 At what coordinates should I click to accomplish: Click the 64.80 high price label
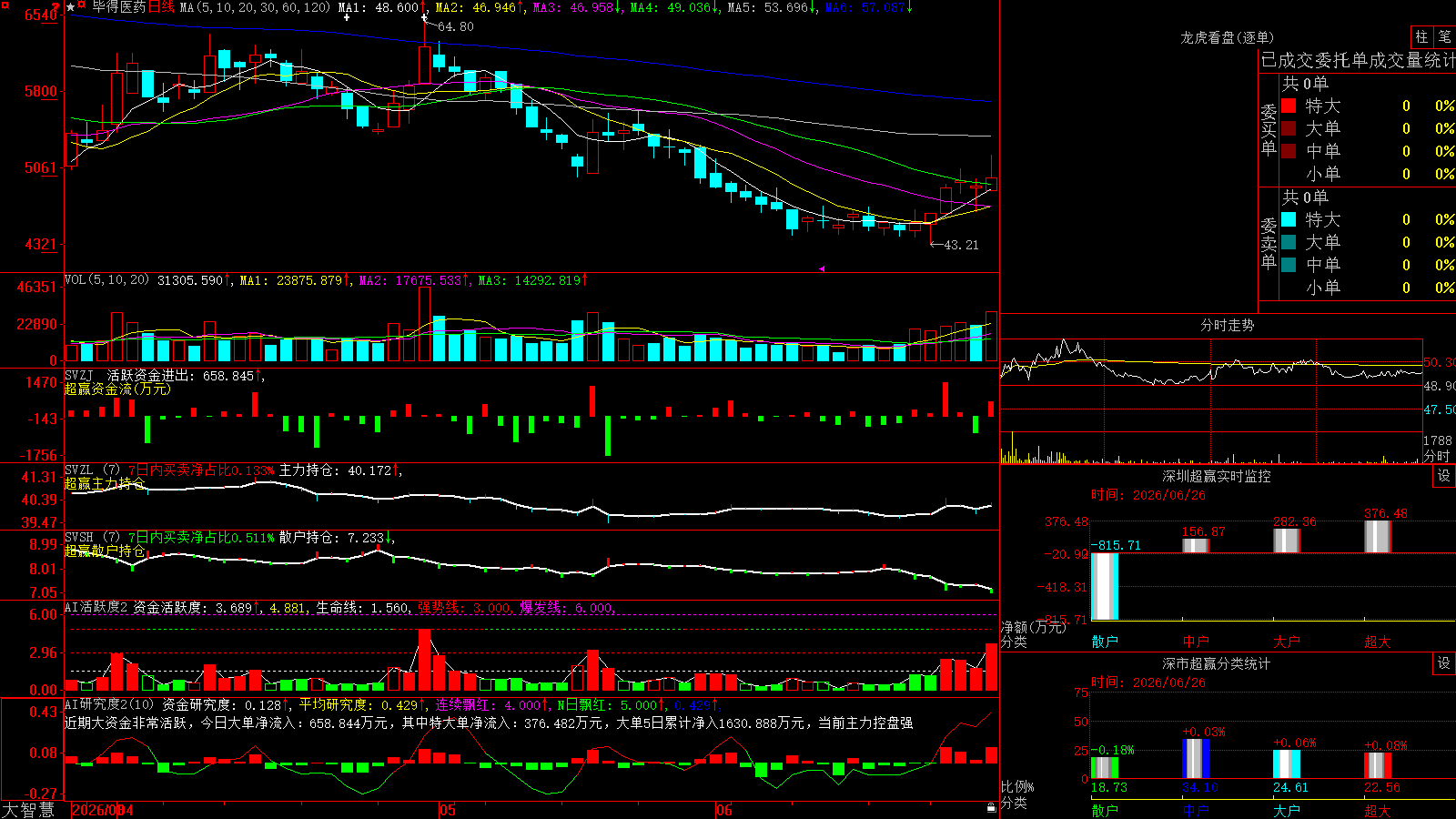click(x=455, y=26)
